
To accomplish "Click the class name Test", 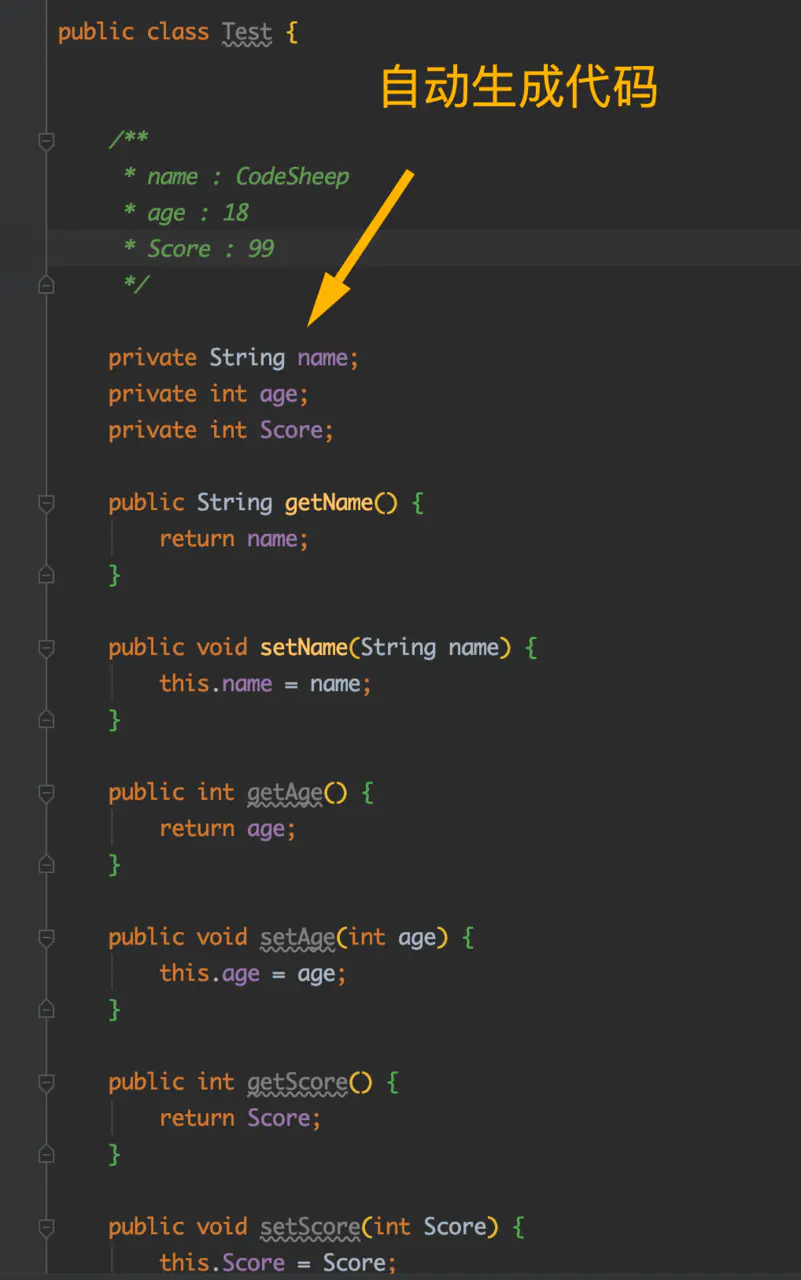I will point(247,32).
